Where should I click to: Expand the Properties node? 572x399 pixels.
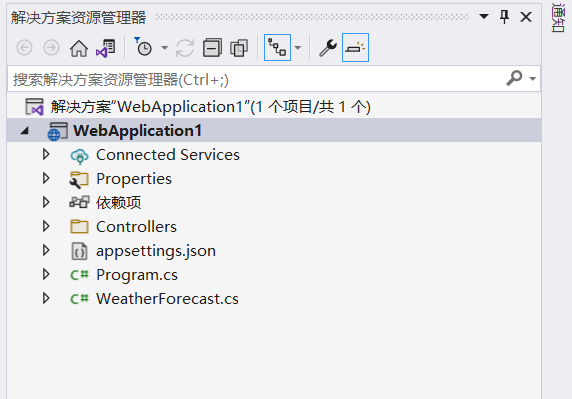coord(46,178)
